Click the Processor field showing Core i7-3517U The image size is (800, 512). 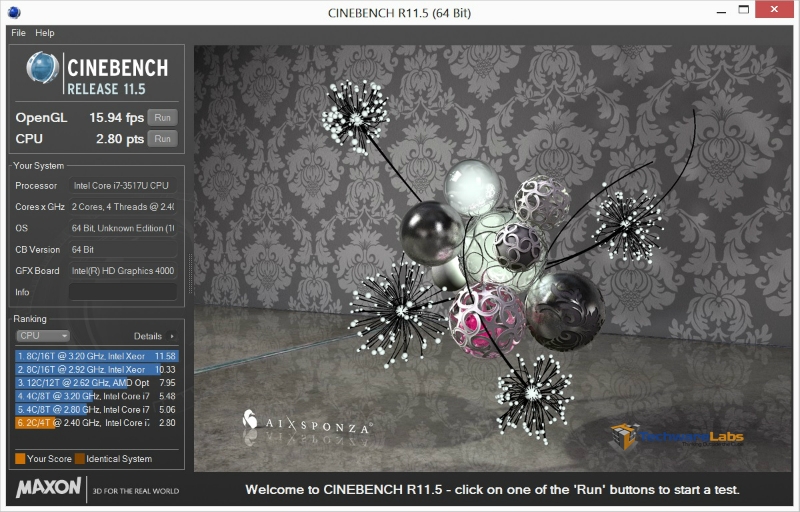tap(122, 186)
